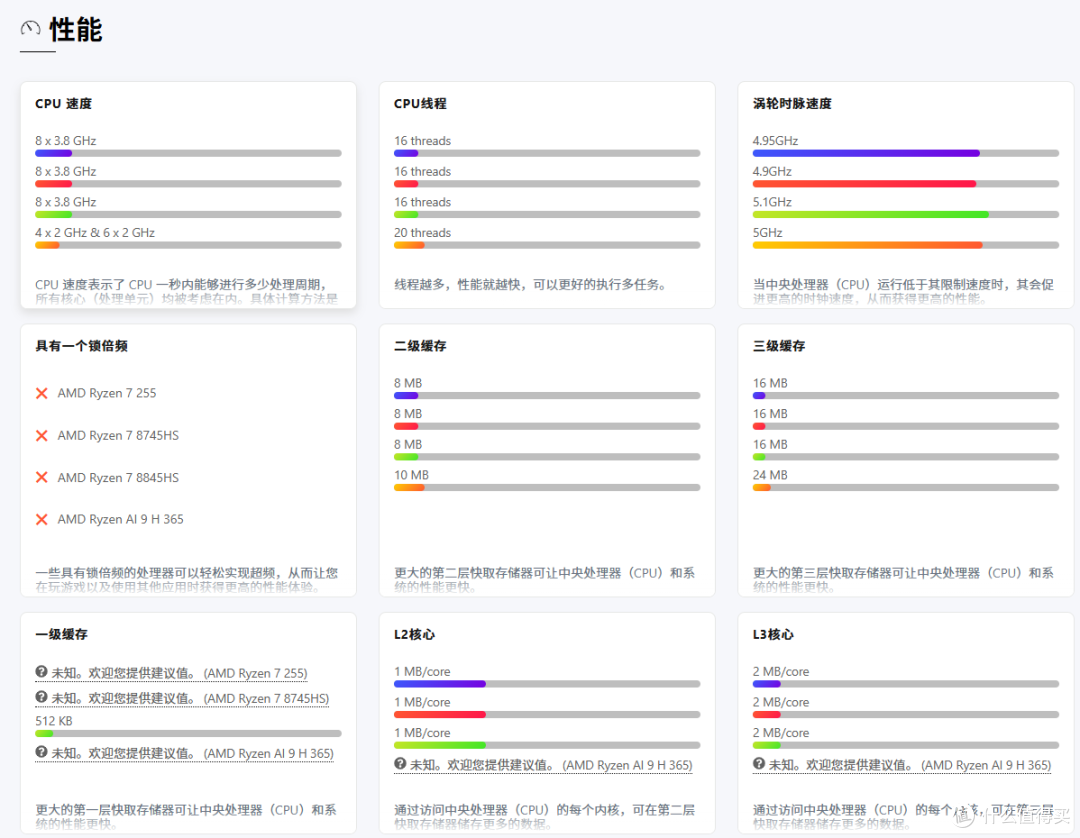Click the 20 threads value
The image size is (1080, 838).
point(422,233)
